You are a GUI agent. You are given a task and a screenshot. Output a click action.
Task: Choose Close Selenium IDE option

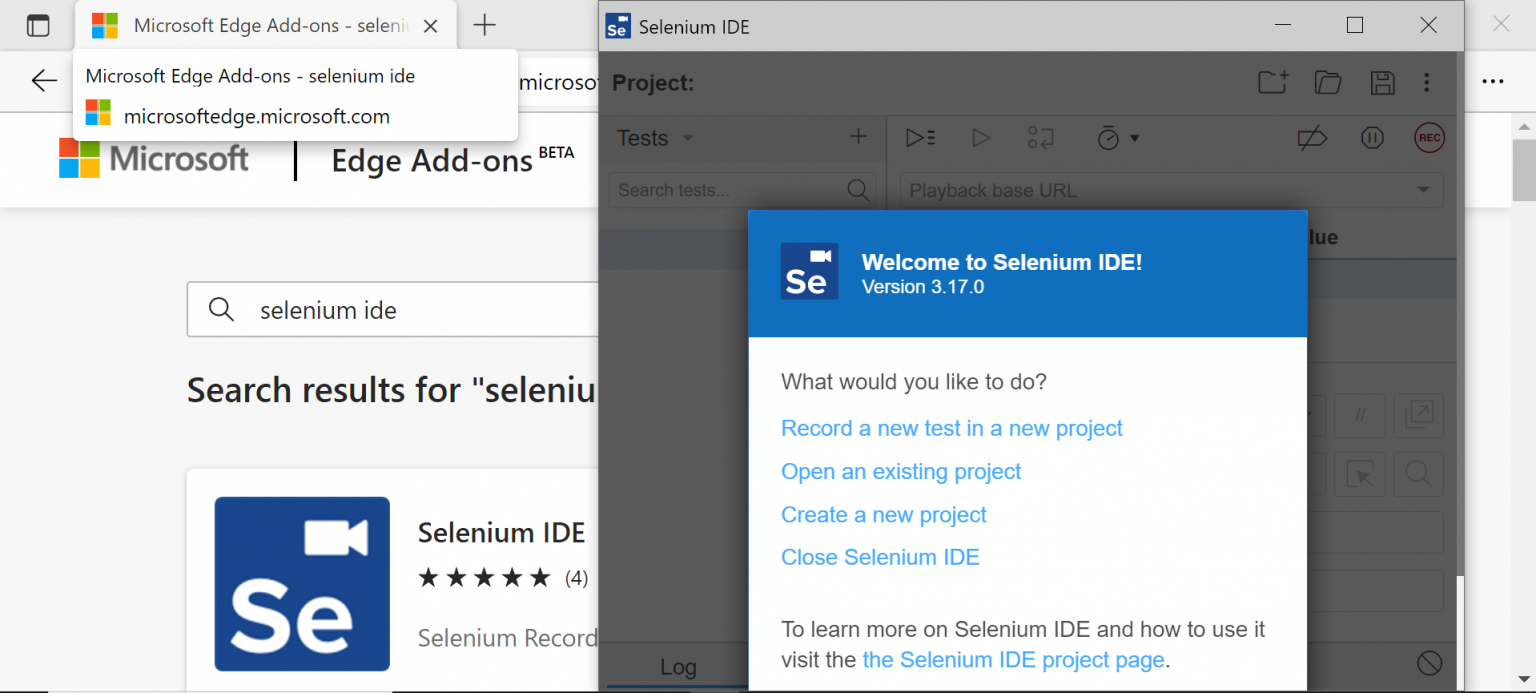pos(880,557)
